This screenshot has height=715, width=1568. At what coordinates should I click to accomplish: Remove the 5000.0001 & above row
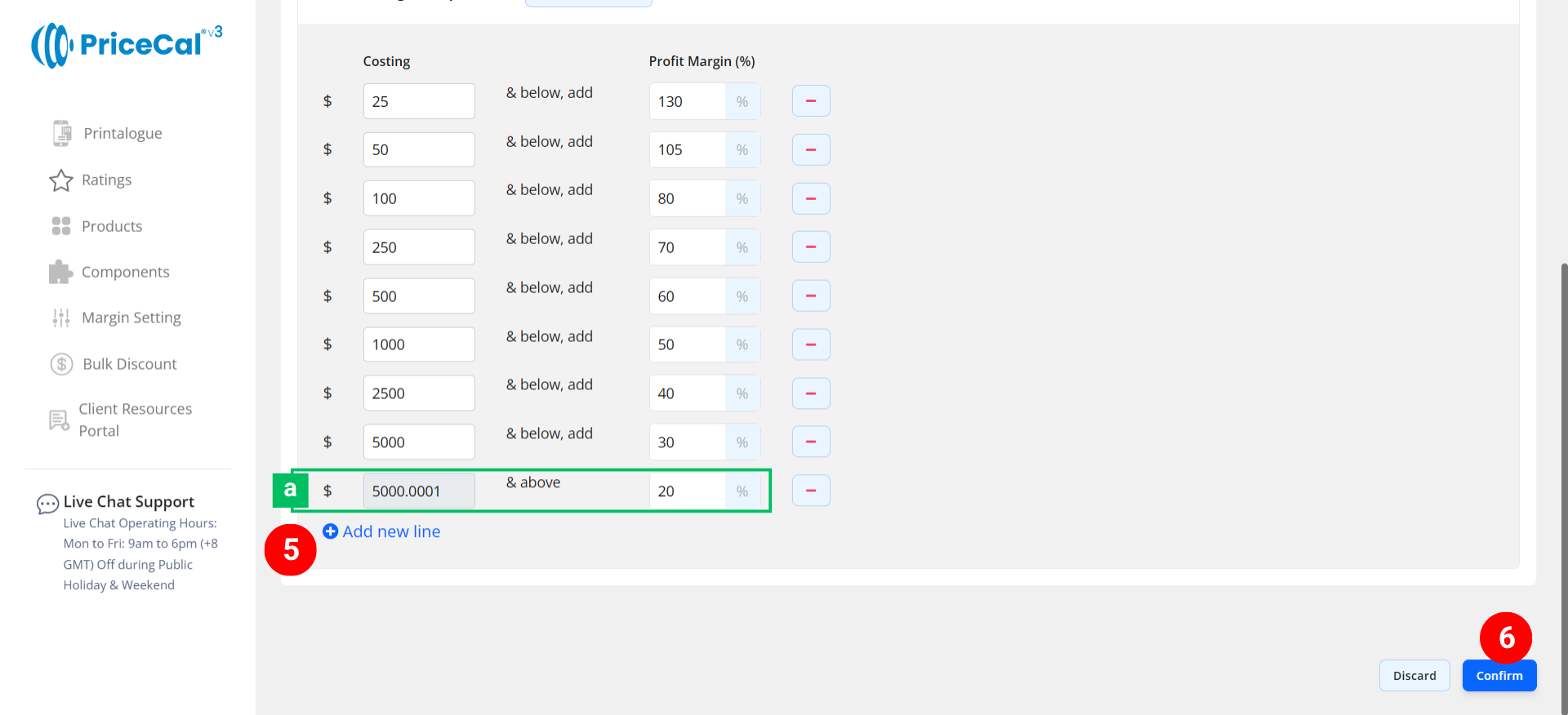[810, 491]
